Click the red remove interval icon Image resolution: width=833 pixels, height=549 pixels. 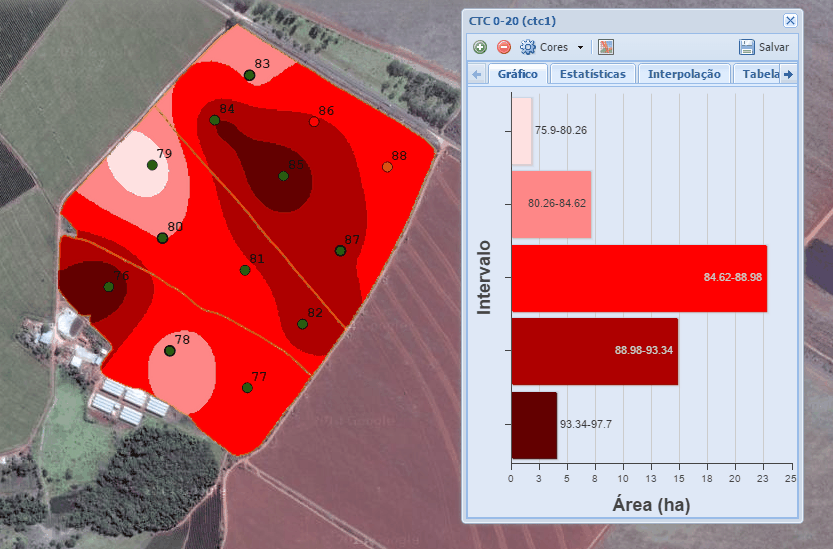(x=504, y=47)
